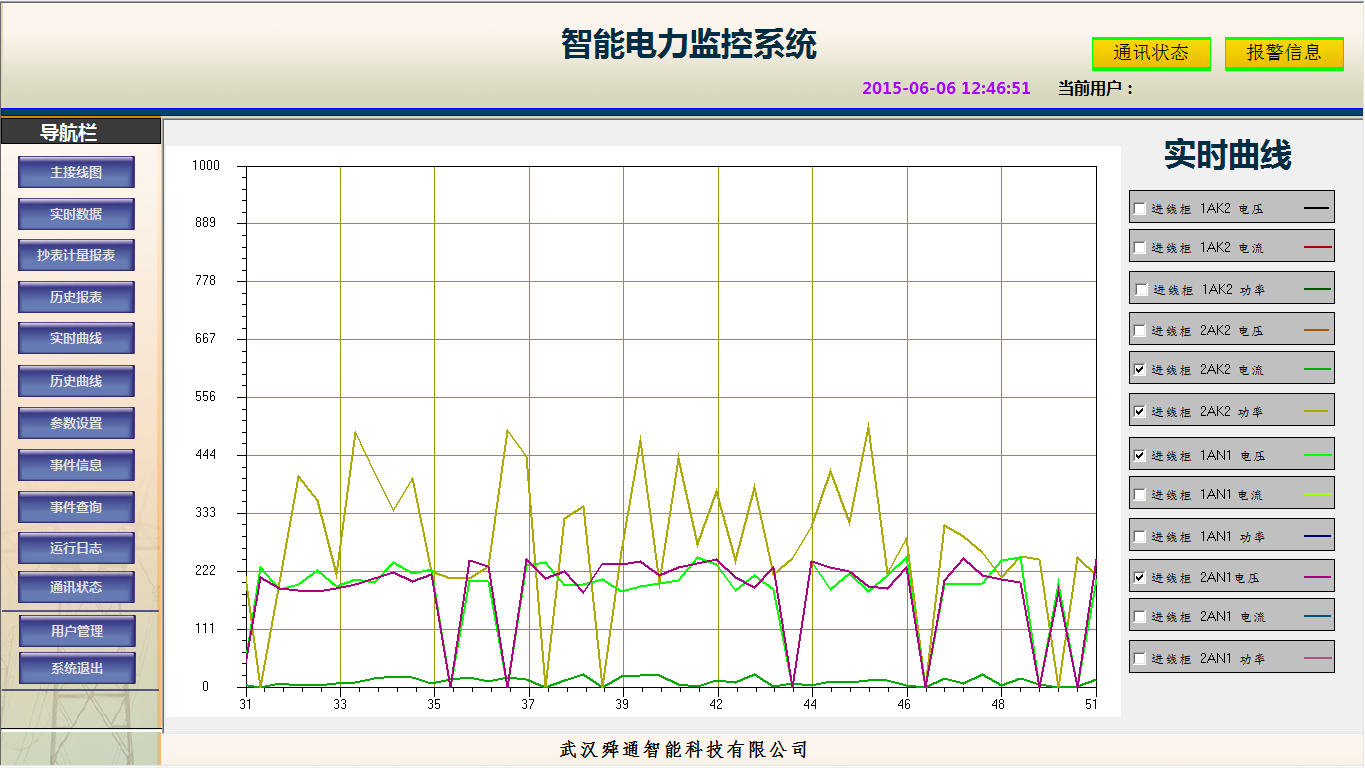Click 系统退出 to exit the system
This screenshot has height=768, width=1365.
click(76, 668)
